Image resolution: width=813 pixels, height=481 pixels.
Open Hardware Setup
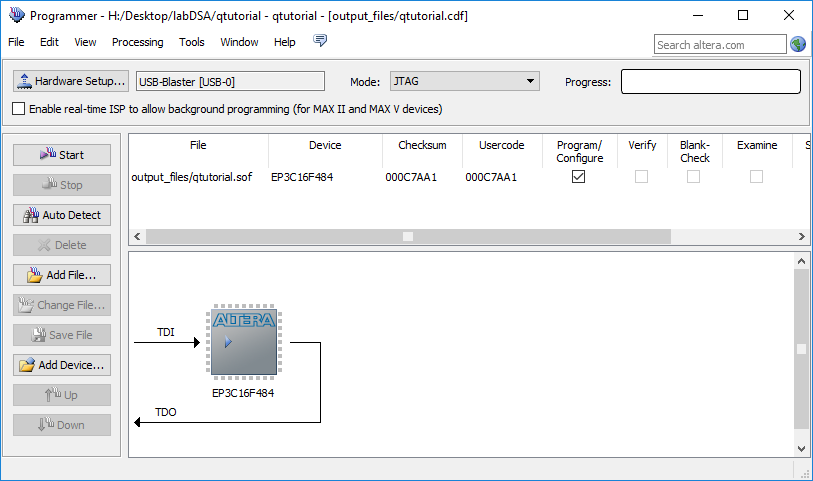71,81
